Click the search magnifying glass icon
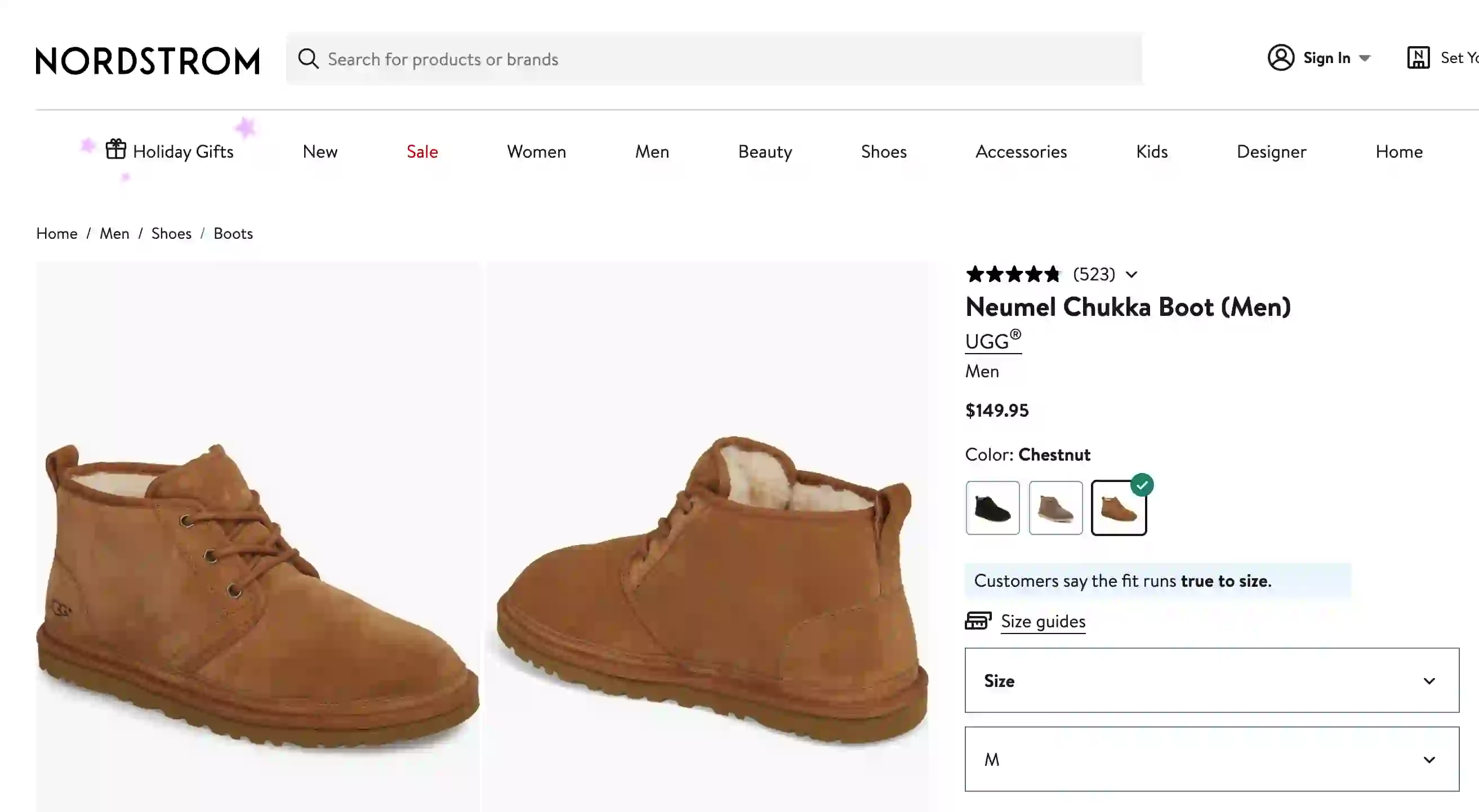The height and width of the screenshot is (812, 1479). [308, 59]
